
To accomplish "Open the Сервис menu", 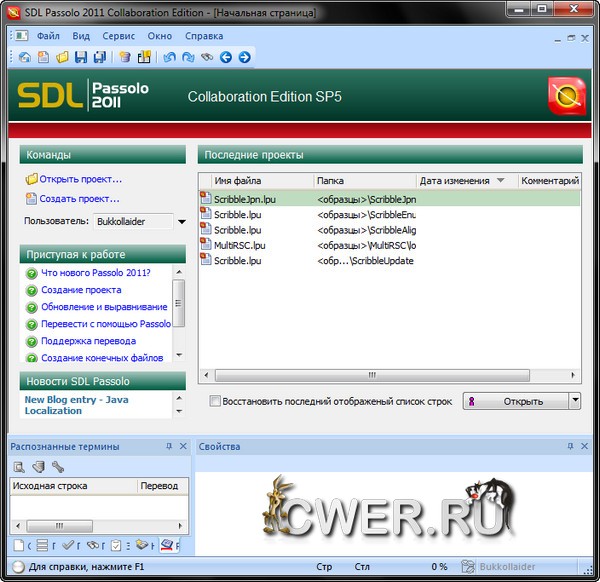I will coord(118,36).
